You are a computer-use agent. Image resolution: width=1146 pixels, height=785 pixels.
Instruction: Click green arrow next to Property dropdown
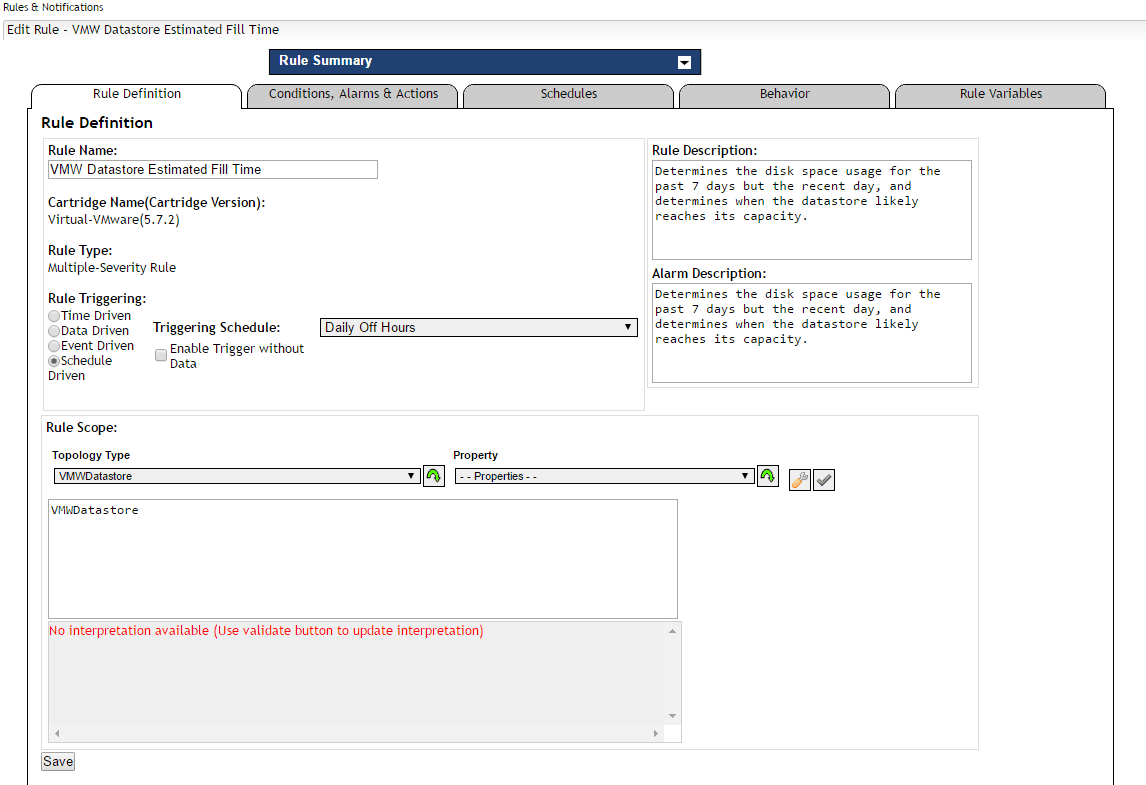point(767,476)
